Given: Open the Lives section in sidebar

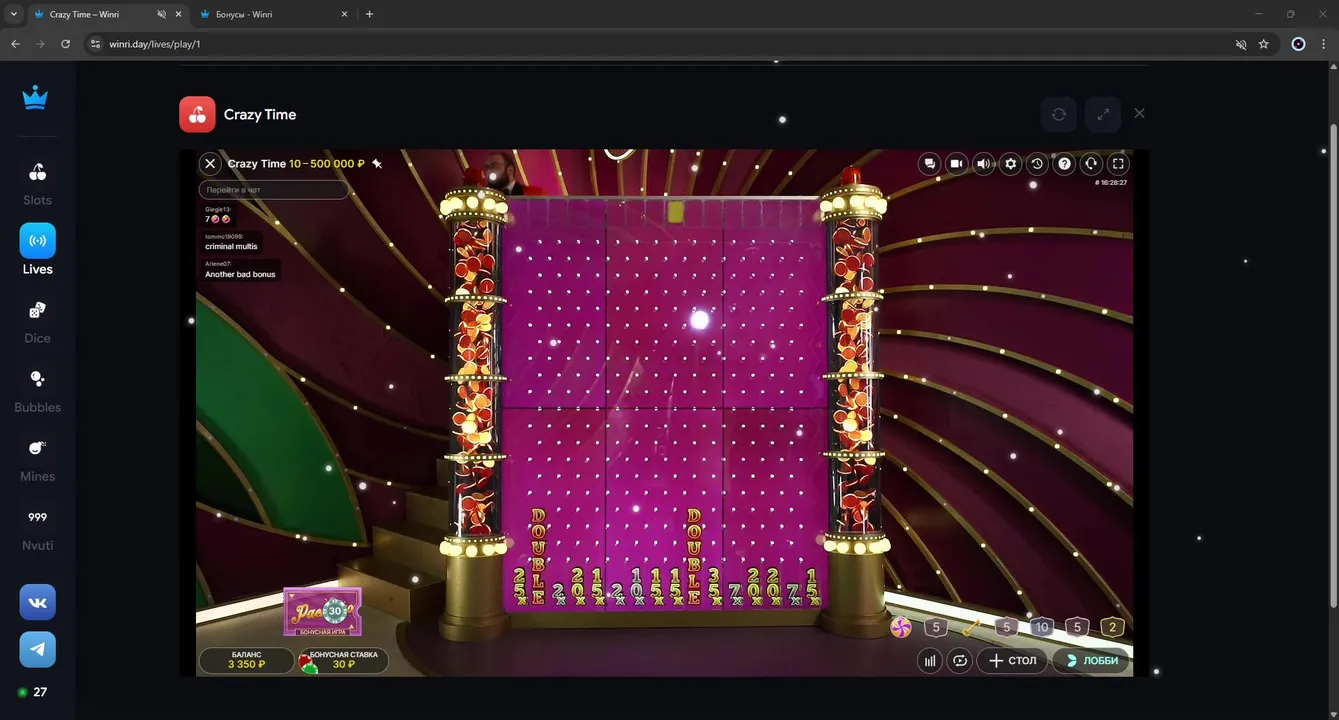Looking at the screenshot, I should [x=37, y=250].
